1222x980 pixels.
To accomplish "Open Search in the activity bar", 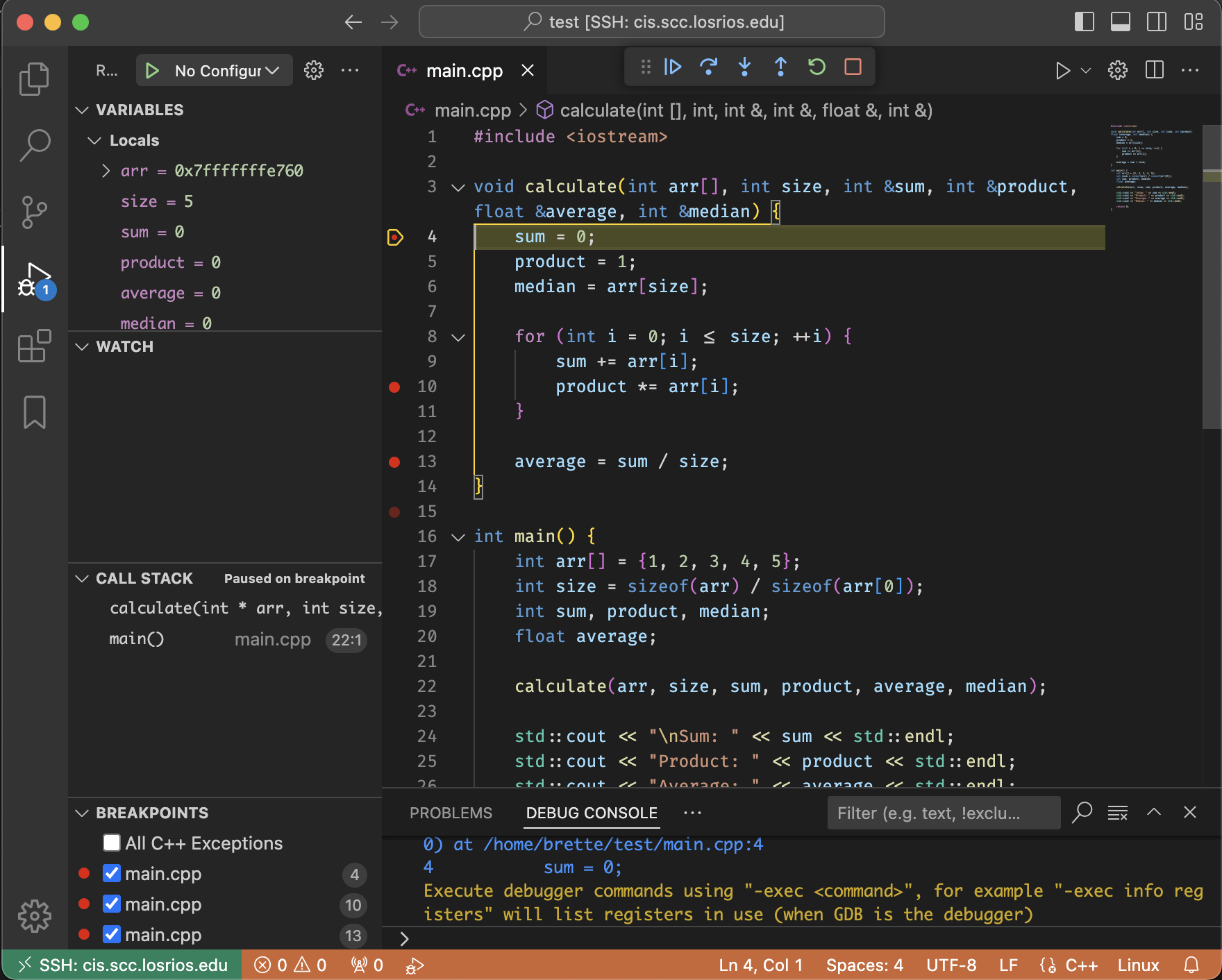I will (x=34, y=146).
